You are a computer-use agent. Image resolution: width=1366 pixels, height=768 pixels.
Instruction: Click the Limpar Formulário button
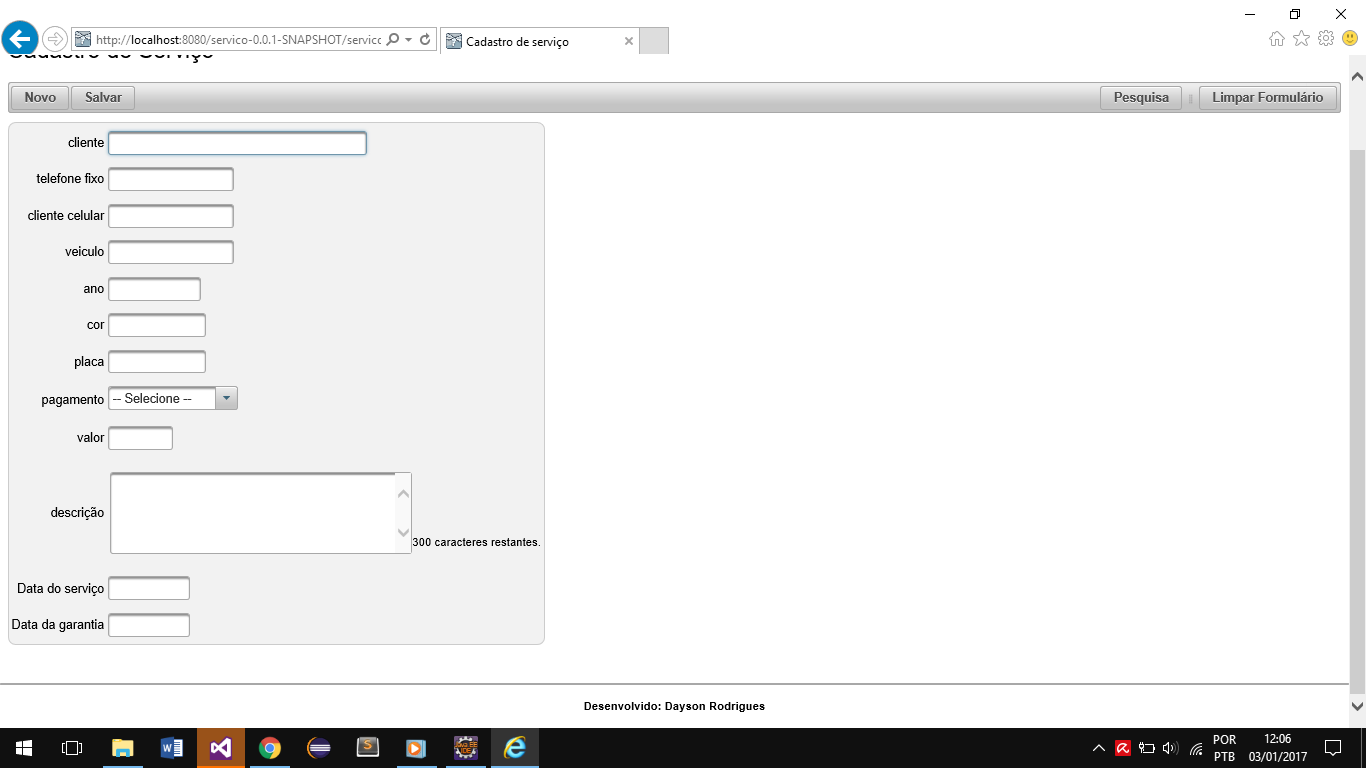[x=1267, y=98]
